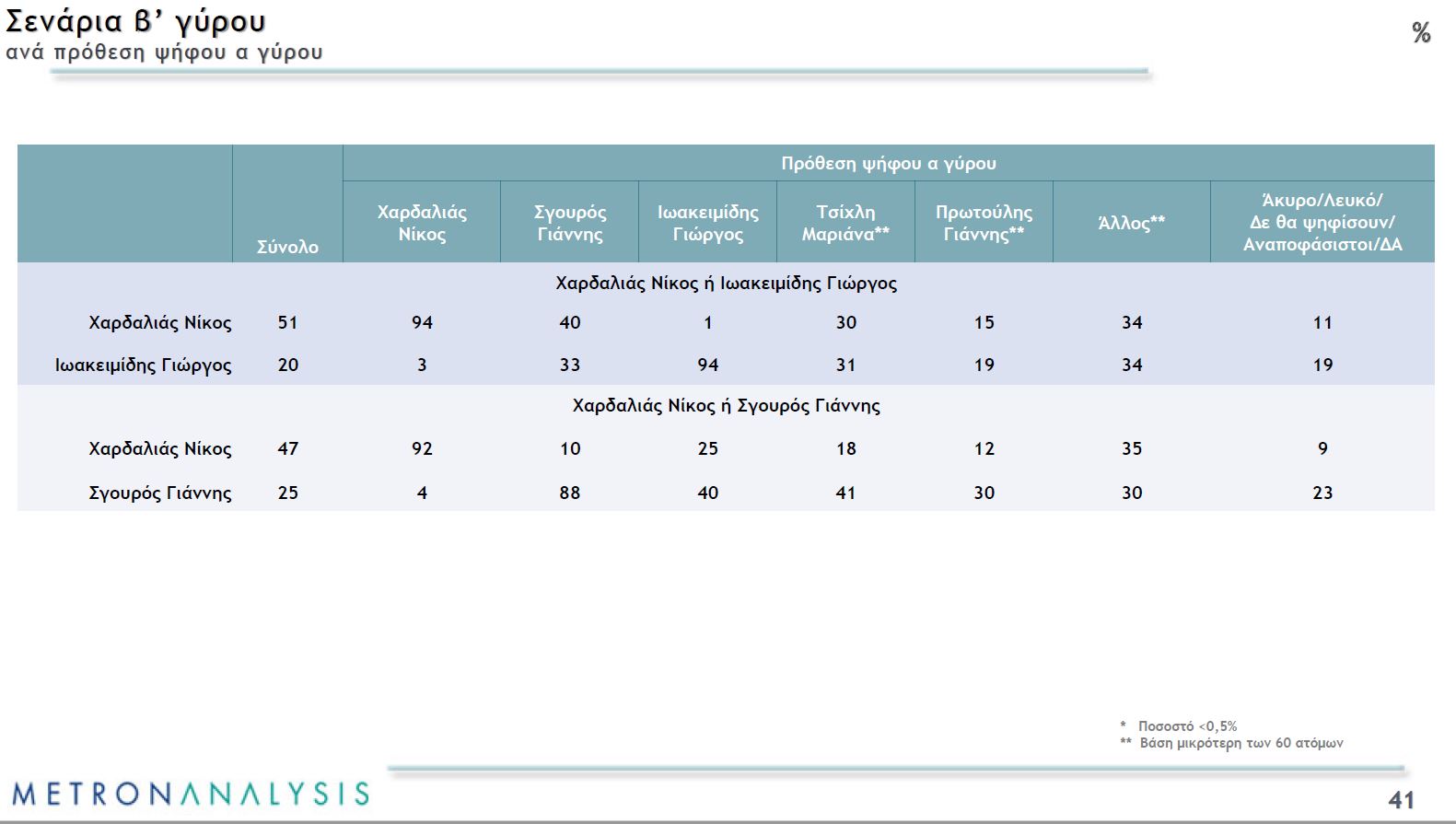
Task: Select the "Ιωακειμίδης Γιώργος" row label
Action: (143, 365)
